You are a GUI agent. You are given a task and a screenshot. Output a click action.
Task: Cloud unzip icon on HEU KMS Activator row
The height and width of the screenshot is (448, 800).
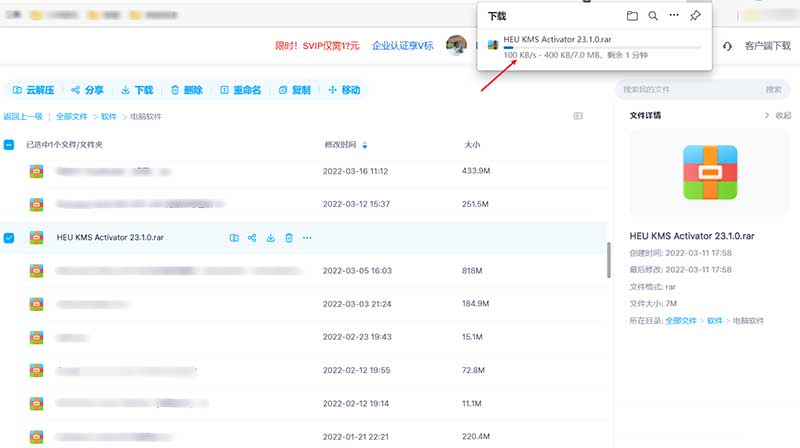point(234,238)
